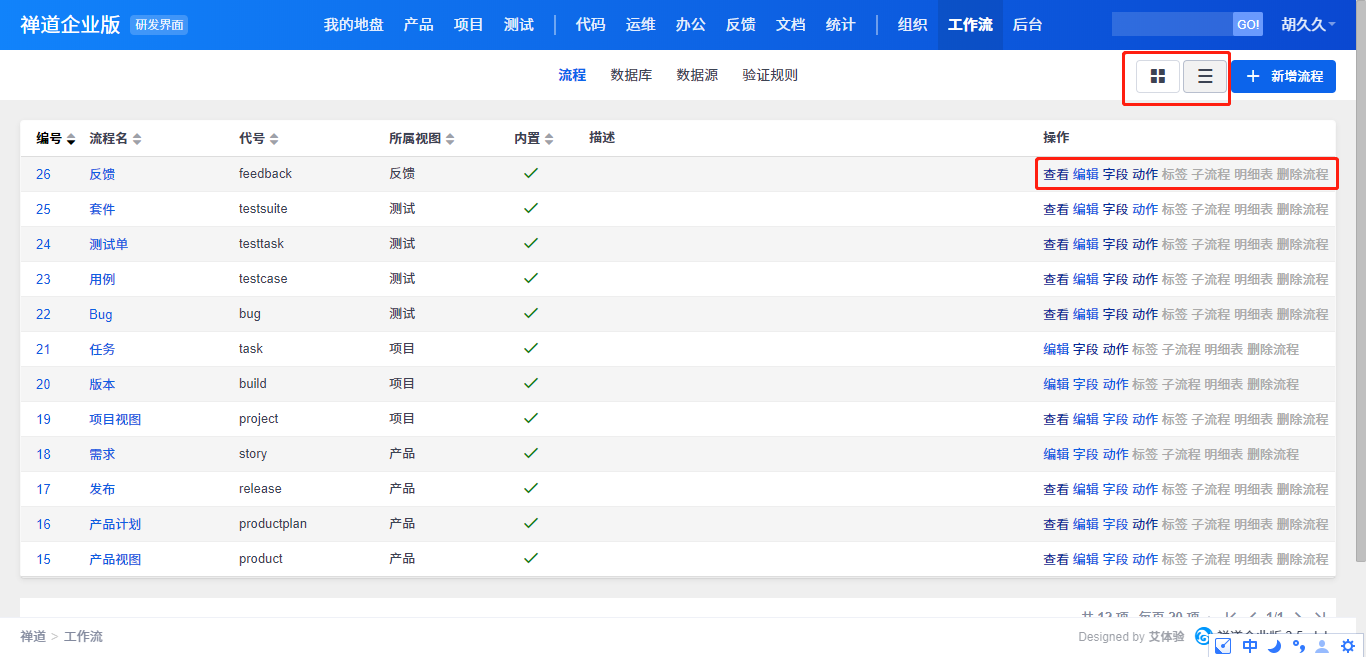Toggle IME Chinese/English 中 indicator

(1250, 646)
